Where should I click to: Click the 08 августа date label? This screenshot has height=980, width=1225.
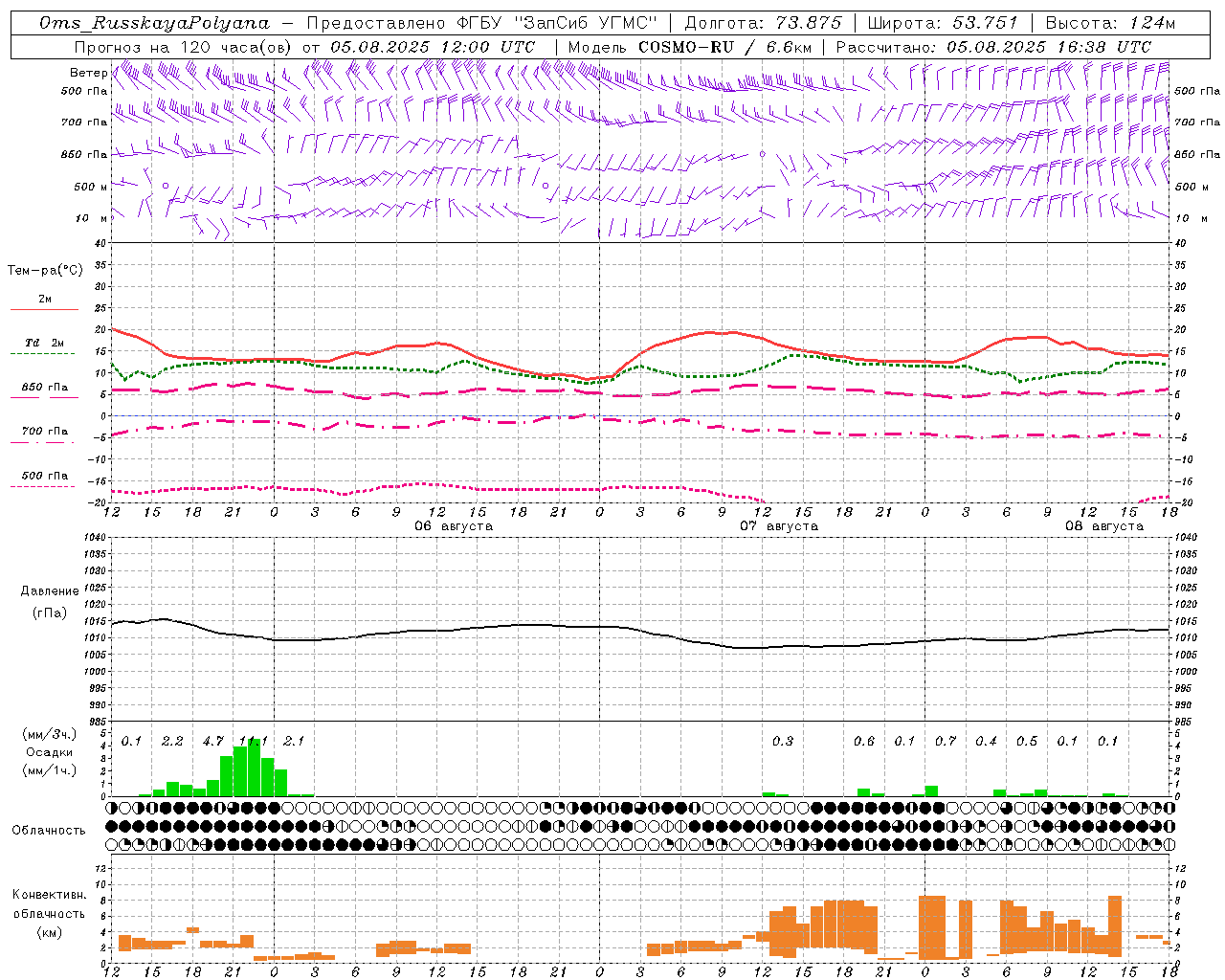click(1104, 526)
